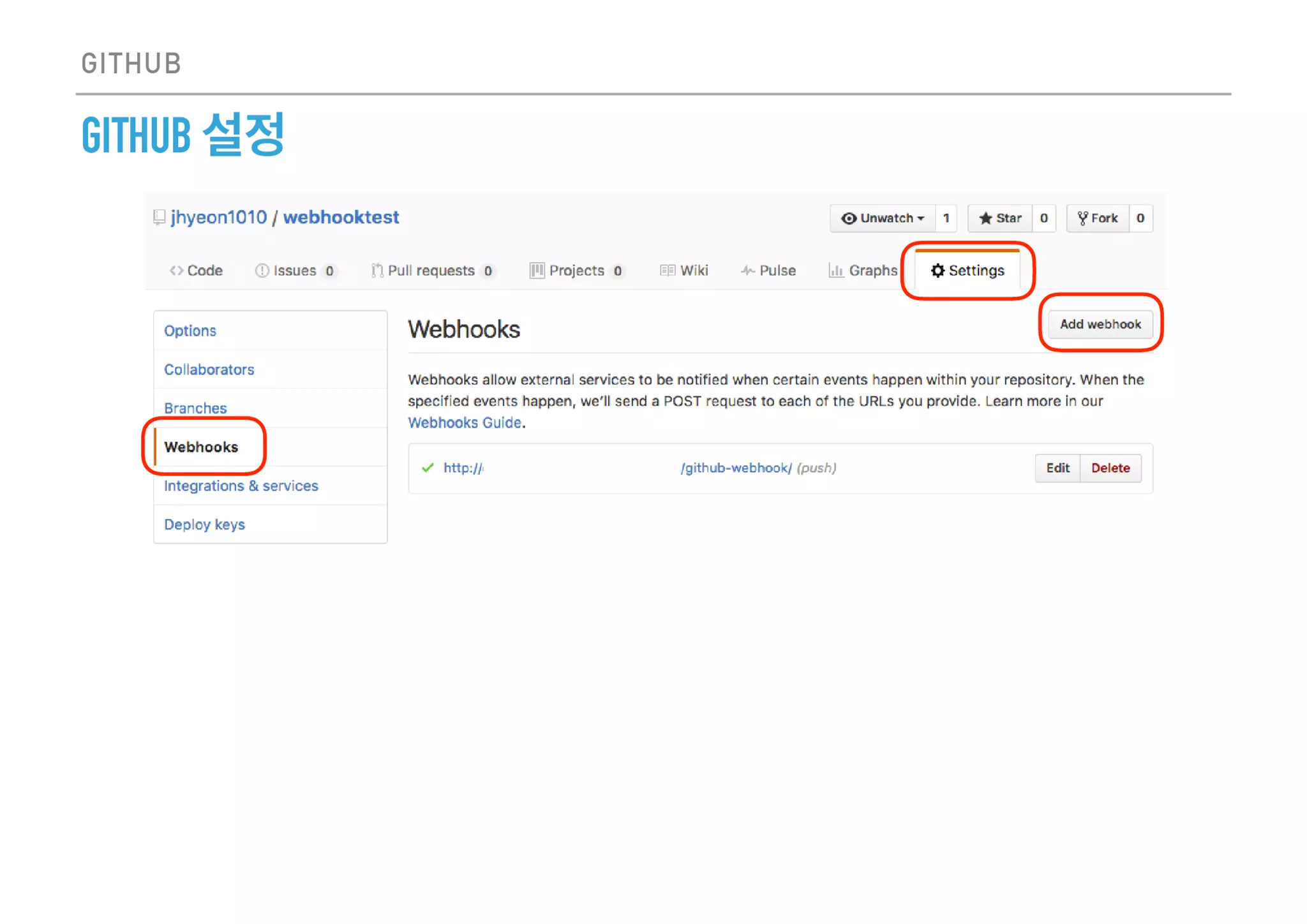Open the Code tab
1307x924 pixels.
196,271
